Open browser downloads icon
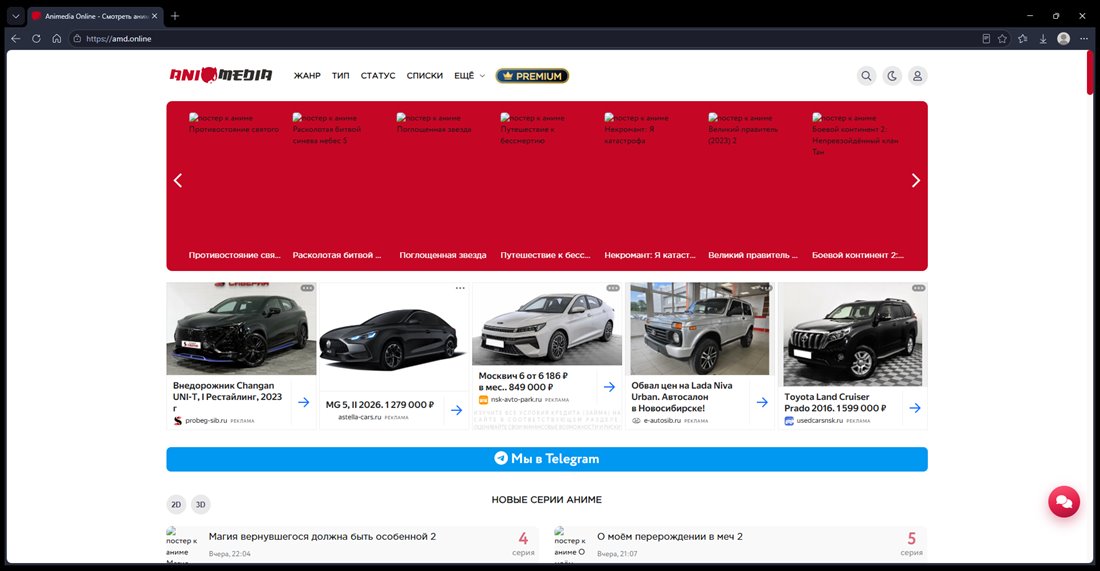This screenshot has height=571, width=1100. (1043, 39)
